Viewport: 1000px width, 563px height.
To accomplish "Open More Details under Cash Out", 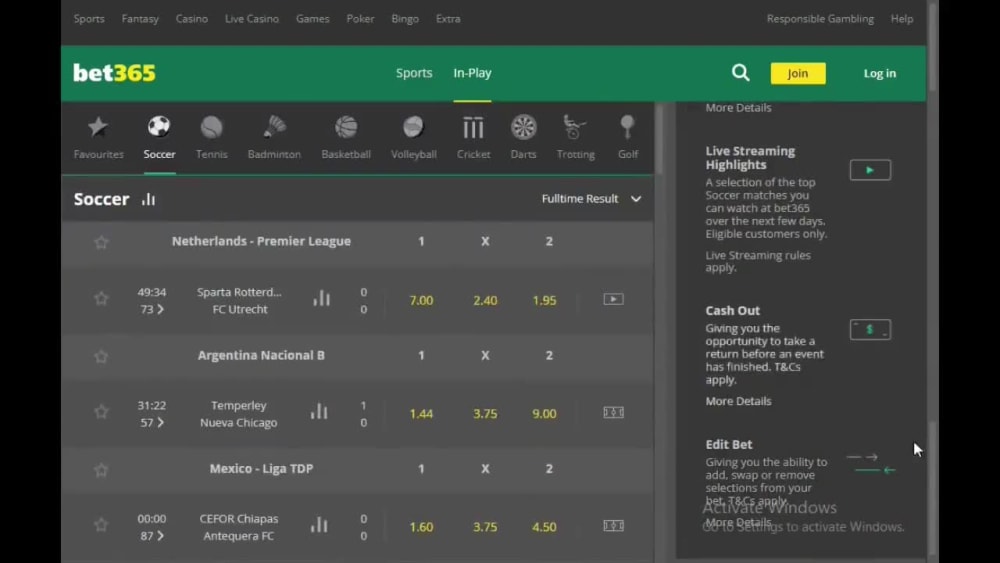I will 738,401.
